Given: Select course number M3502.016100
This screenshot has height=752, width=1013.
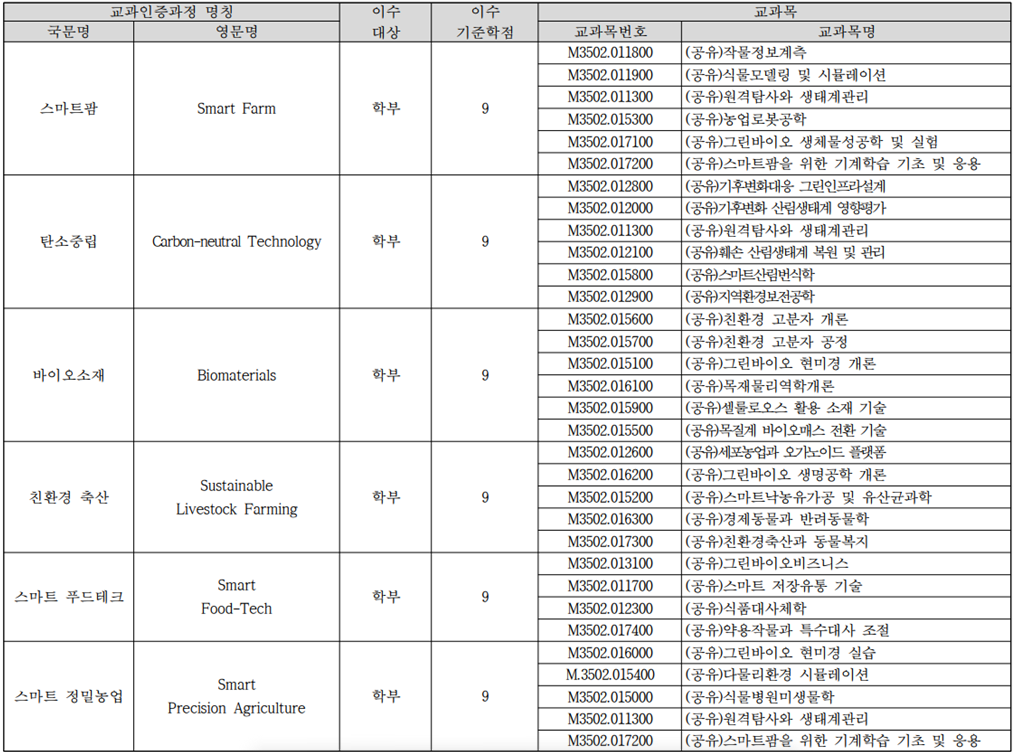Looking at the screenshot, I should tap(610, 386).
